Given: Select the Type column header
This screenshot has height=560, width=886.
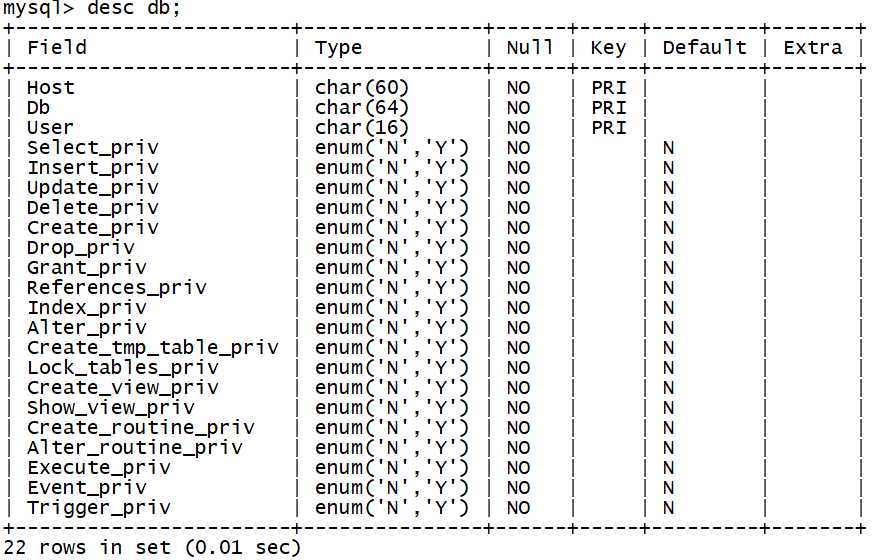Looking at the screenshot, I should (x=338, y=48).
